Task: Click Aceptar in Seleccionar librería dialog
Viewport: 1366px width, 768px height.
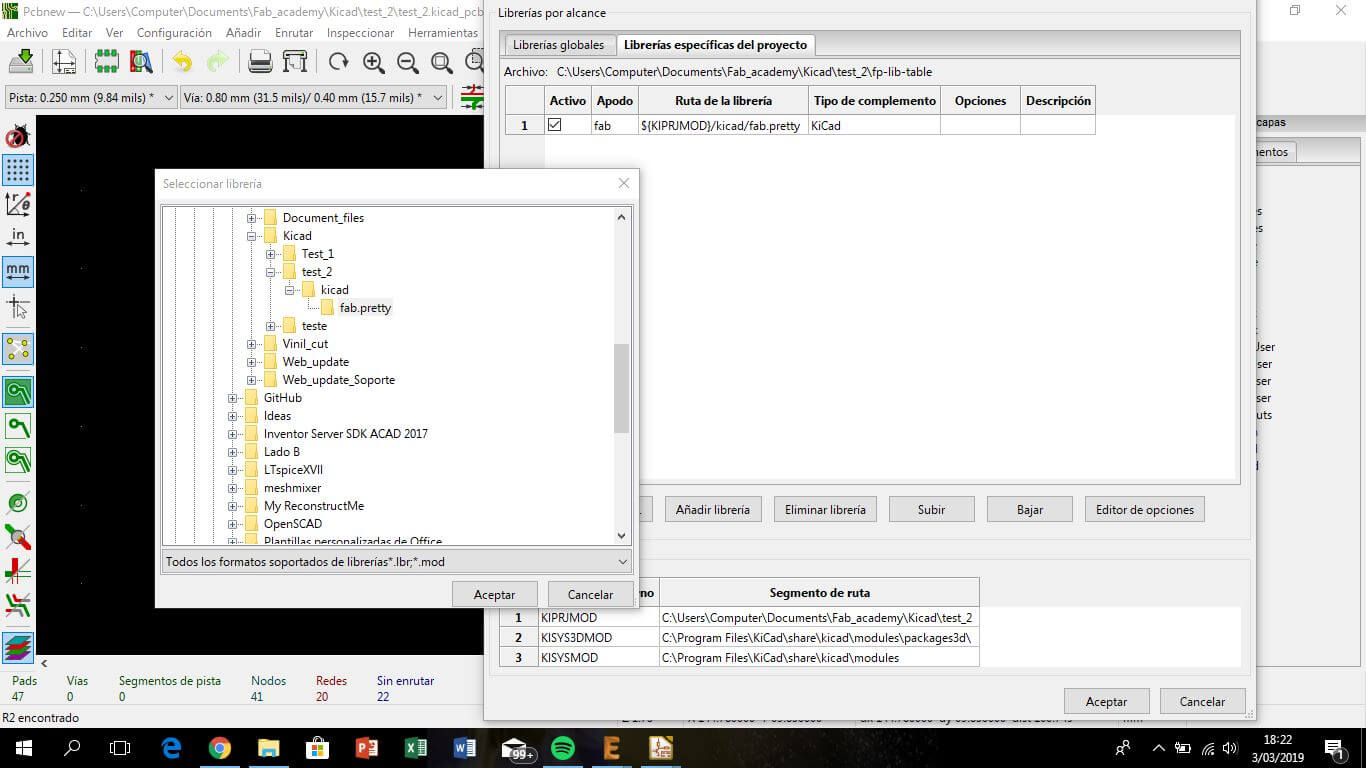Action: [x=495, y=594]
